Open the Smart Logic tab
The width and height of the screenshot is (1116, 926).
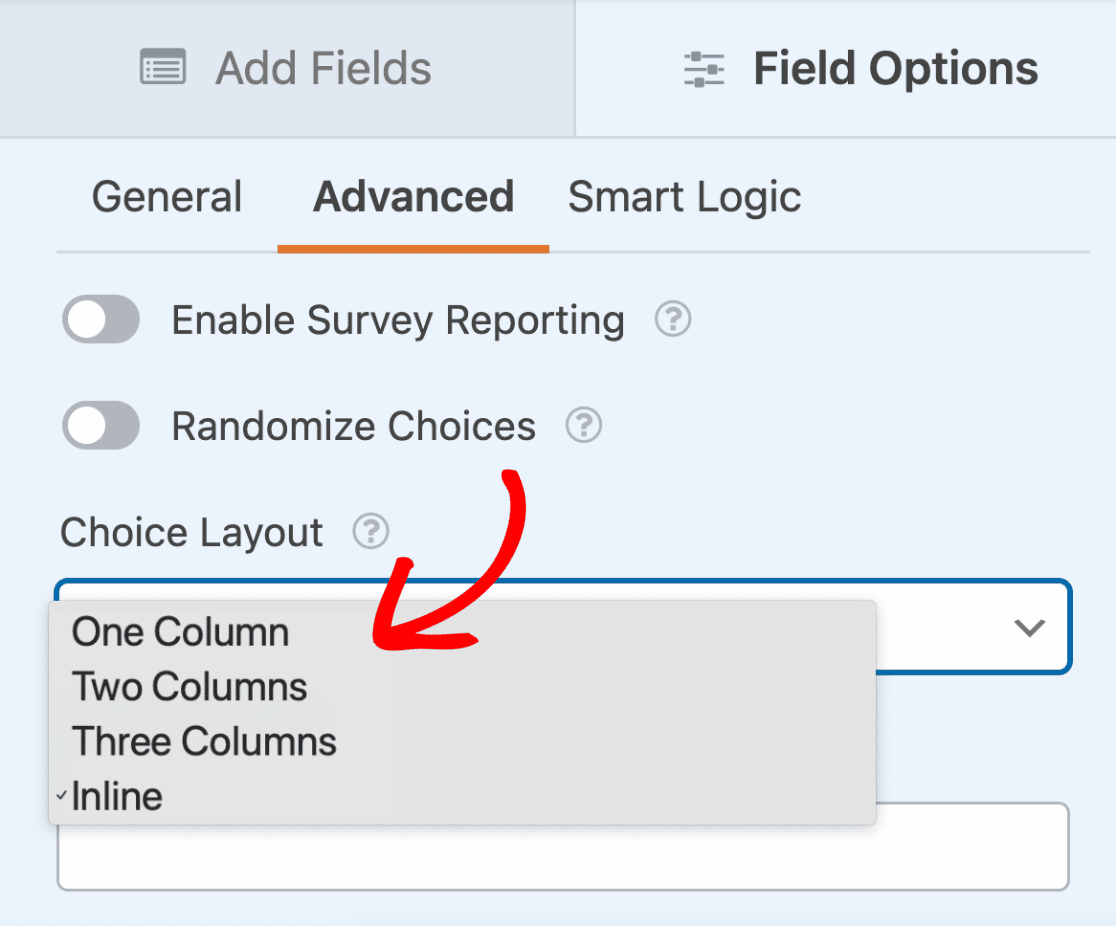pyautogui.click(x=685, y=197)
